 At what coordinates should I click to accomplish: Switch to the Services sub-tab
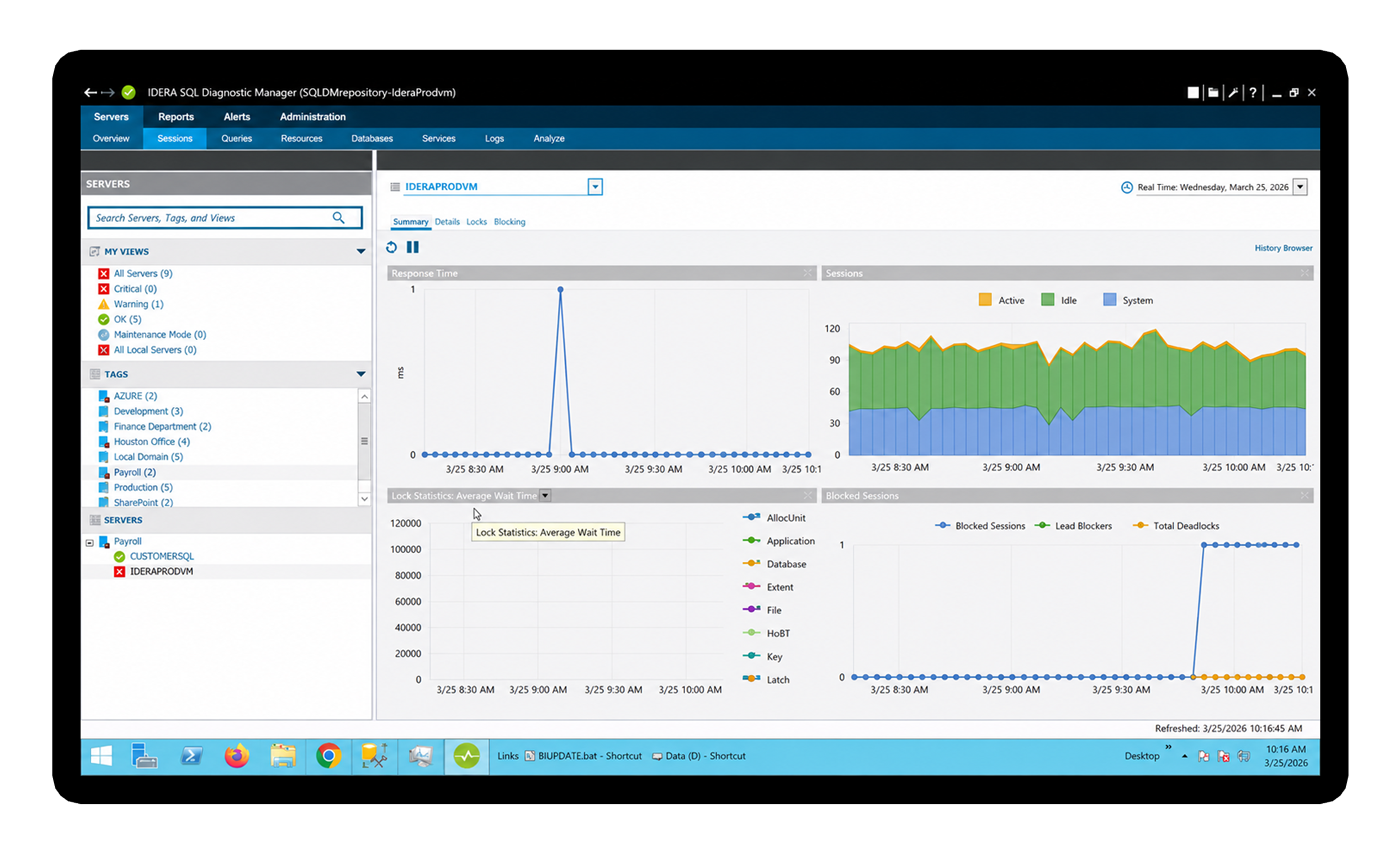point(439,139)
